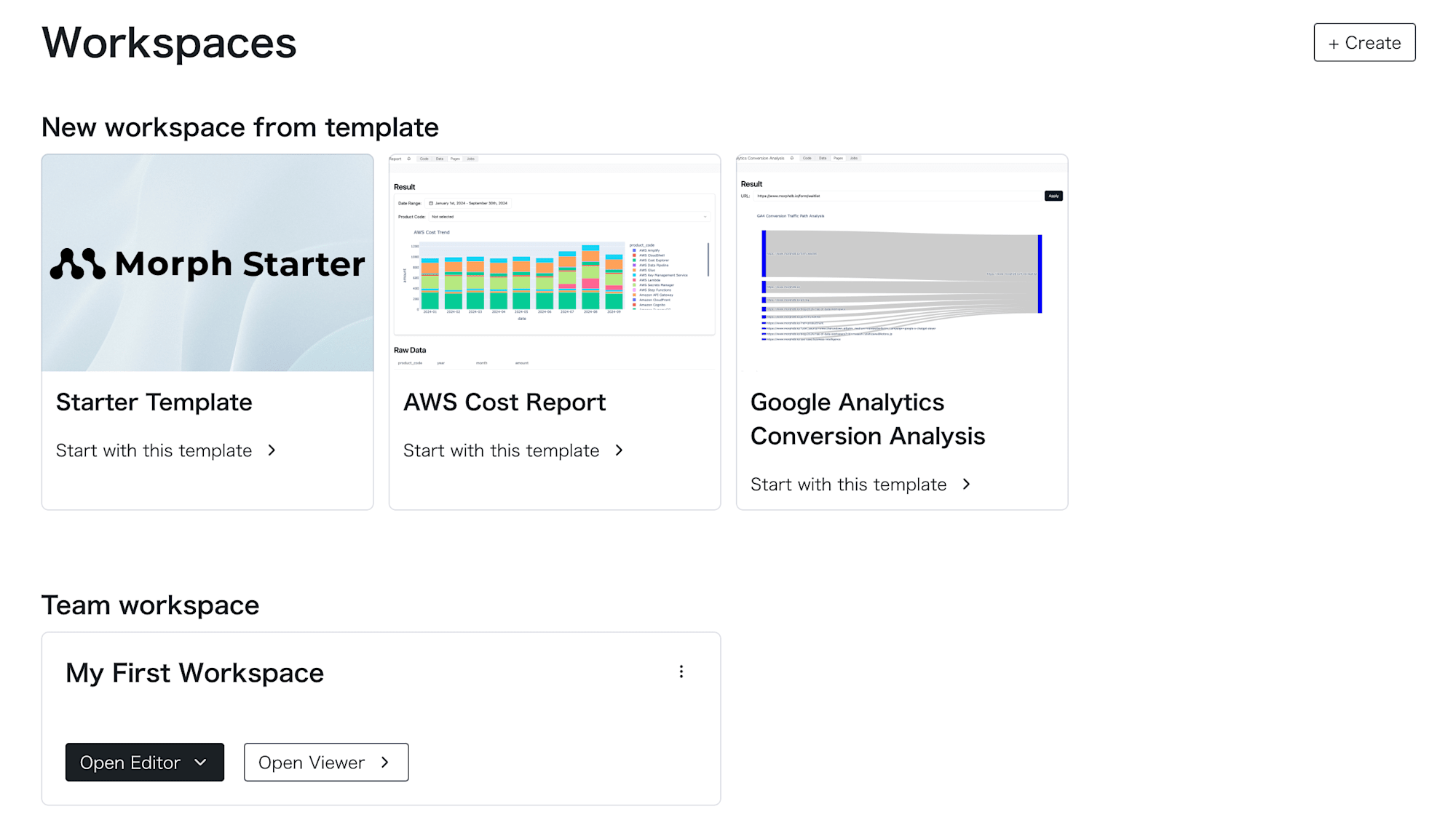
Task: Select the My First Workspace title
Action: (194, 673)
